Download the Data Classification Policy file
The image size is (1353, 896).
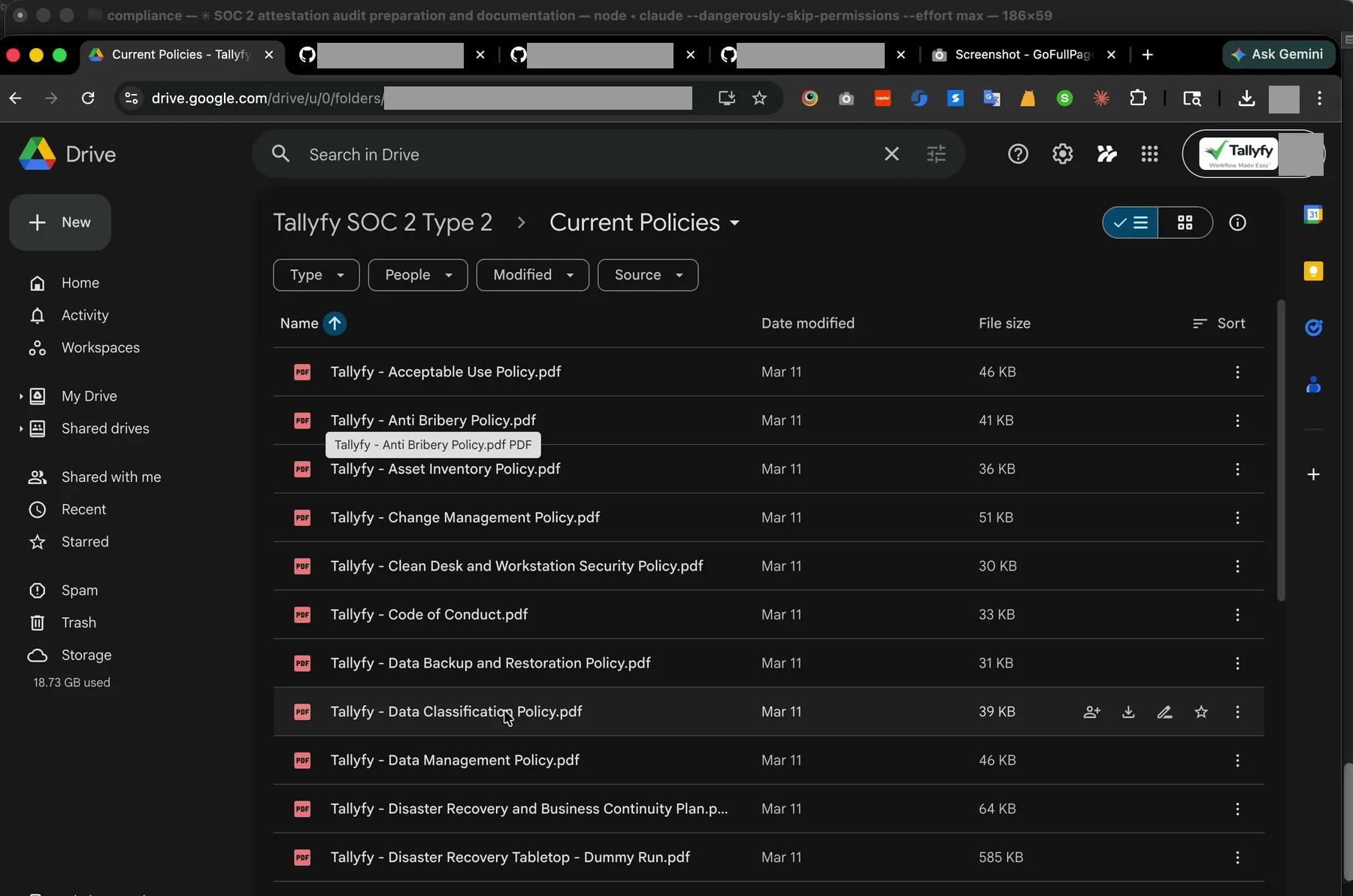(1128, 712)
